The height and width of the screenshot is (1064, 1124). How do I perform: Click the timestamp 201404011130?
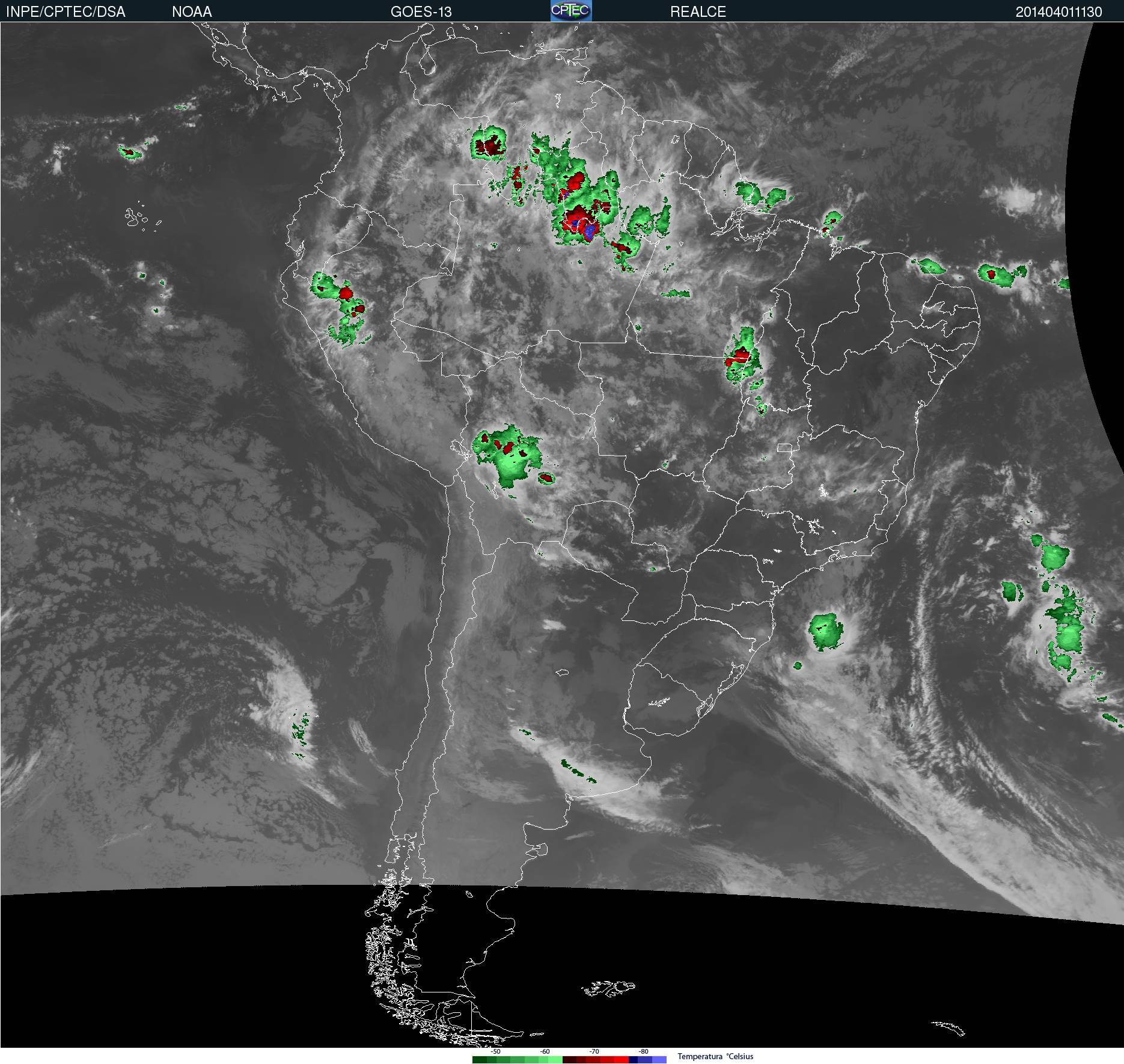(x=1058, y=12)
